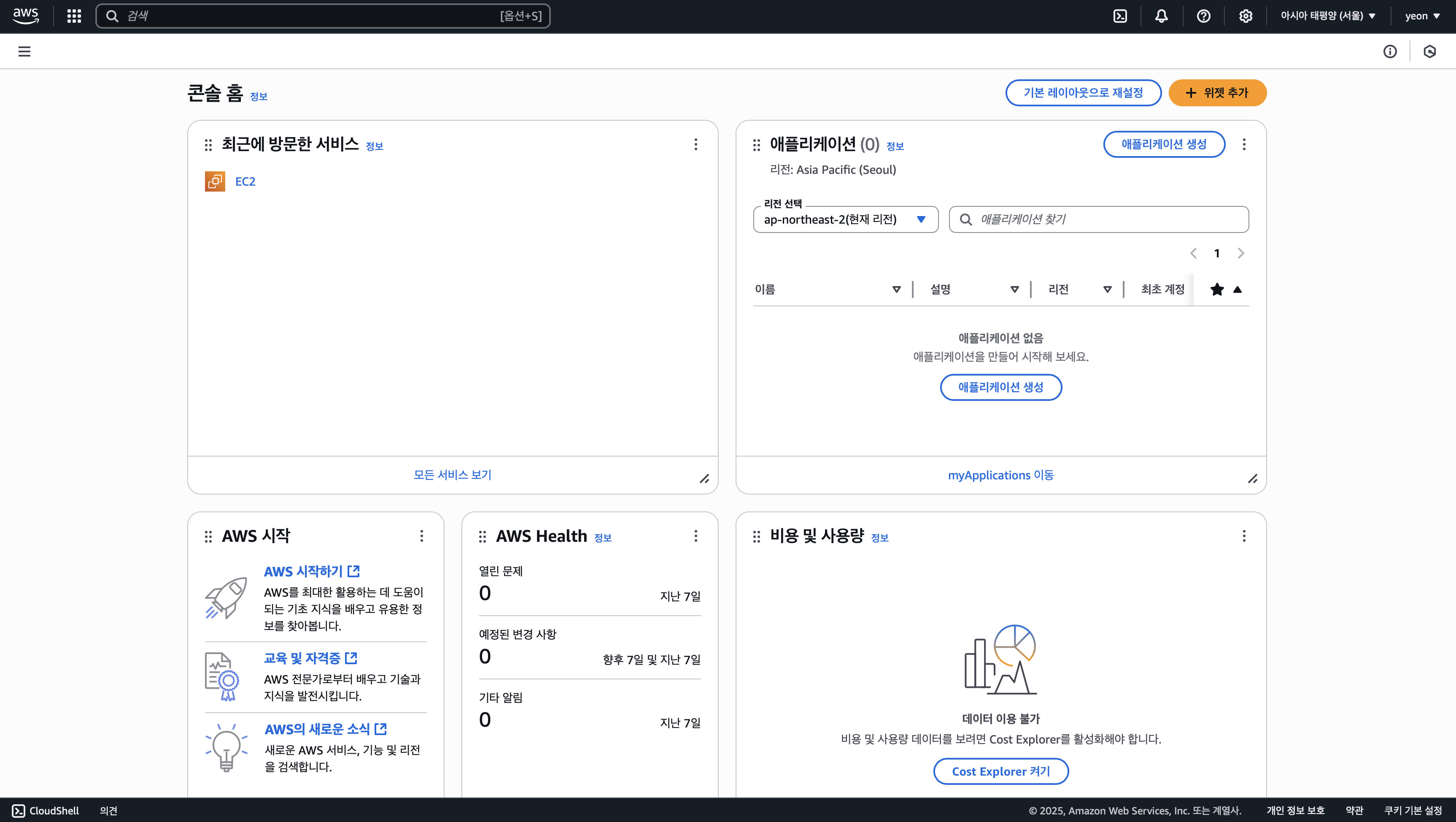Click the EC2 service icon

[x=215, y=181]
